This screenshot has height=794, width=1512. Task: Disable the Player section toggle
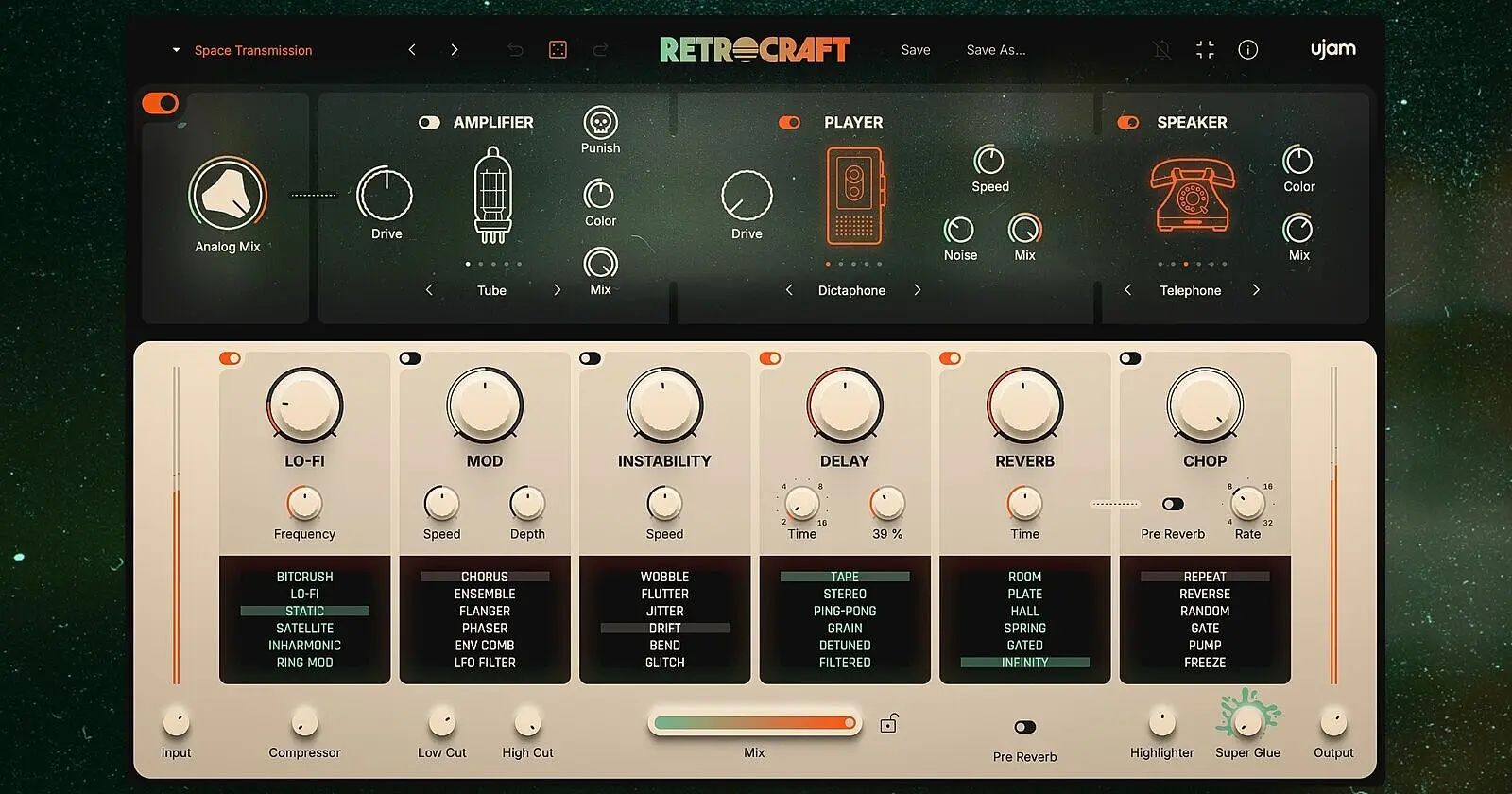click(x=789, y=123)
